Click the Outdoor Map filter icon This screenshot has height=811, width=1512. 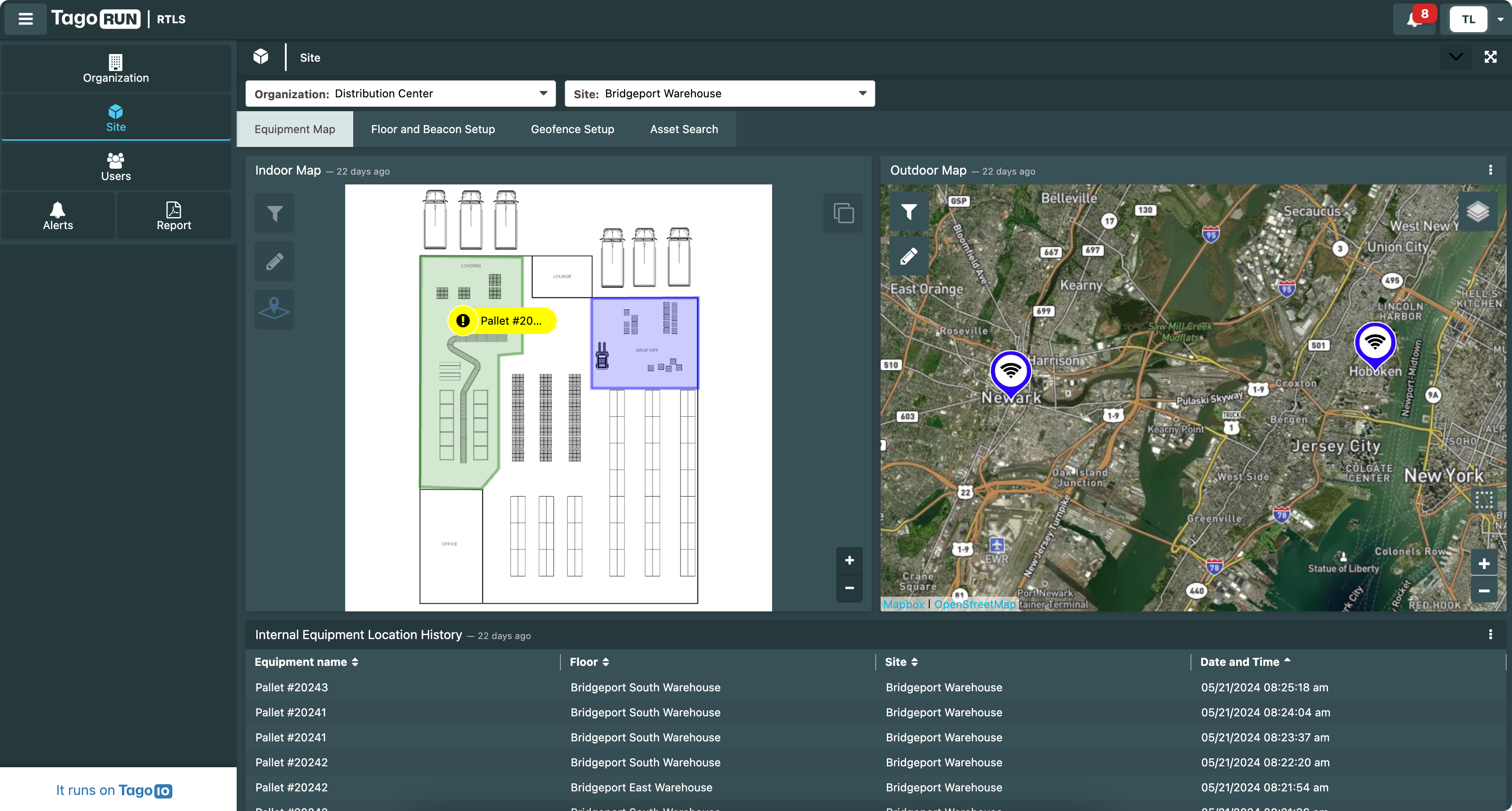tap(909, 211)
